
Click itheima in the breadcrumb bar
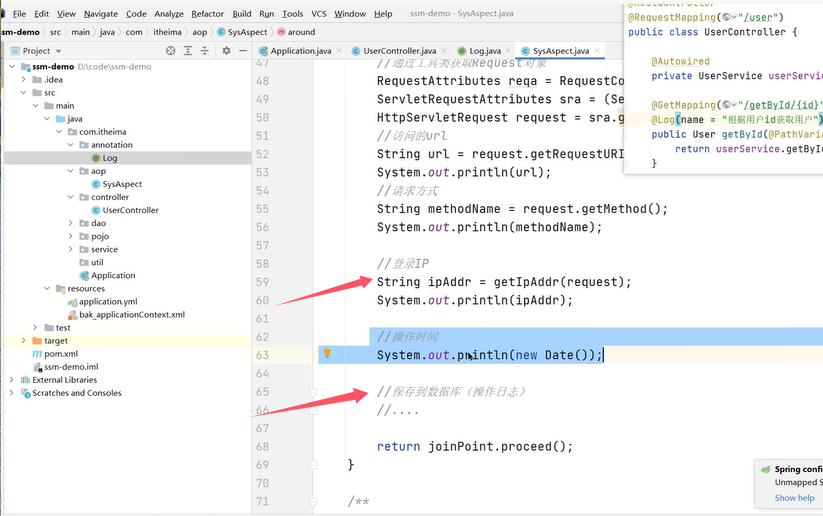[x=167, y=32]
